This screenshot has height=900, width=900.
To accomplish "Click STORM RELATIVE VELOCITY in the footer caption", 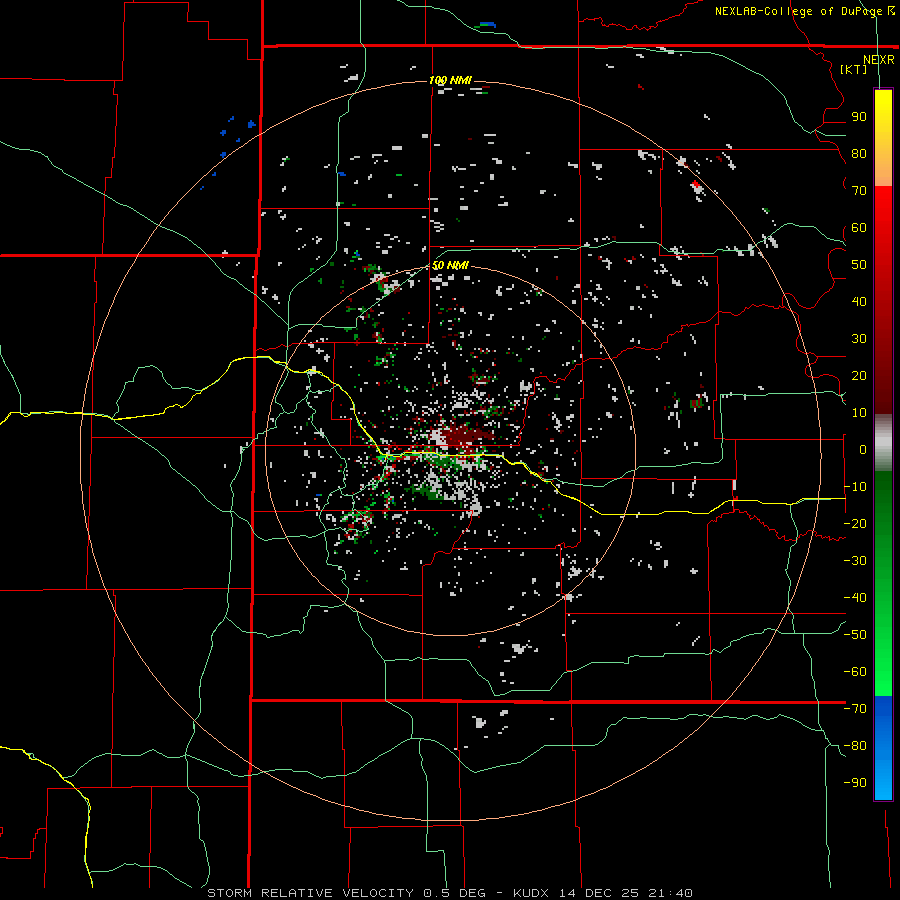I will pyautogui.click(x=310, y=893).
